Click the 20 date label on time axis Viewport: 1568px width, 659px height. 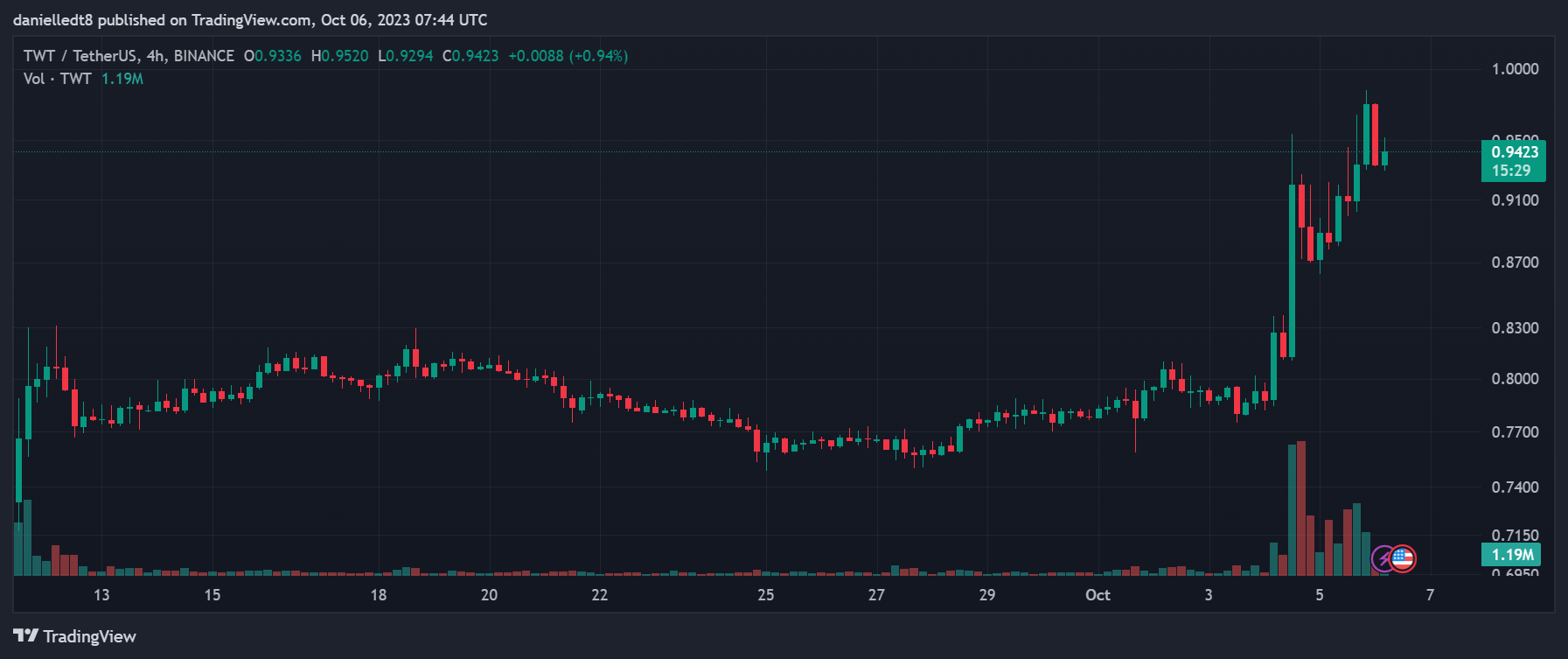click(489, 595)
